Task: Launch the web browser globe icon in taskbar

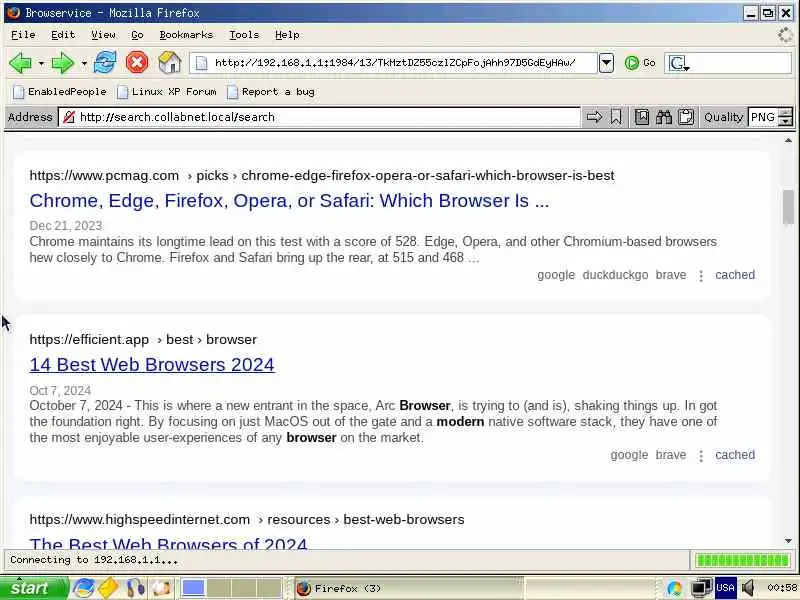Action: (83, 588)
